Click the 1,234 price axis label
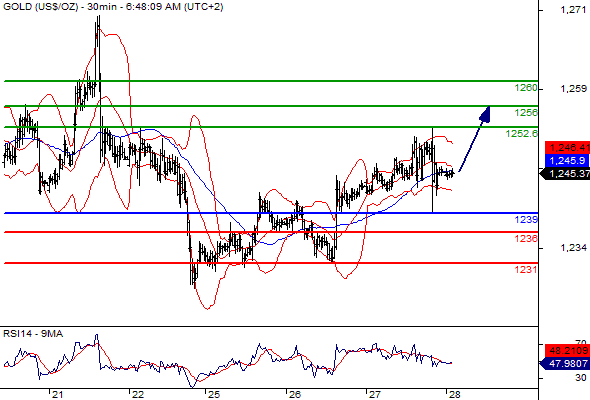Viewport: 590px width, 400px height. pos(573,248)
